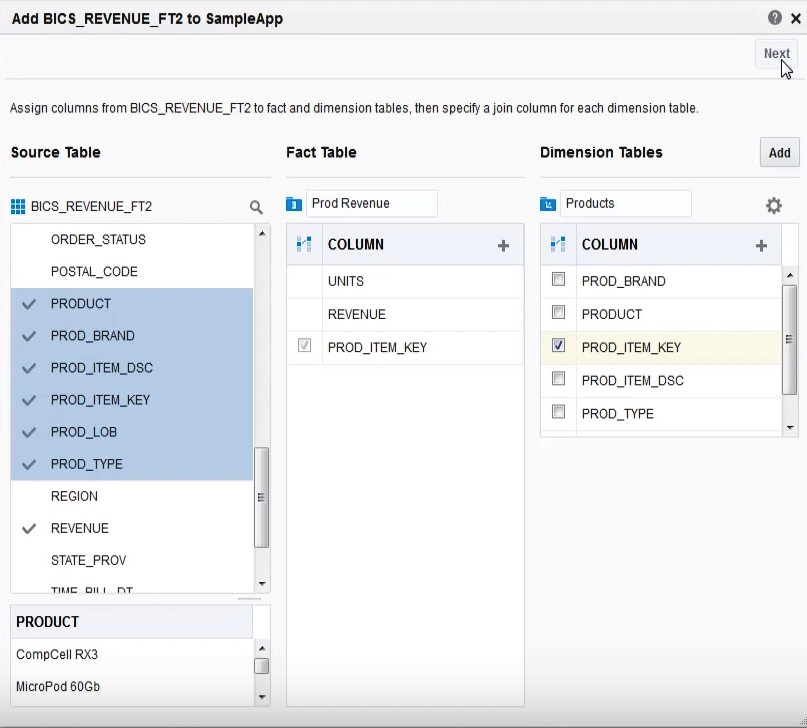Click the scrollbar down arrow of the source list

pos(261,583)
